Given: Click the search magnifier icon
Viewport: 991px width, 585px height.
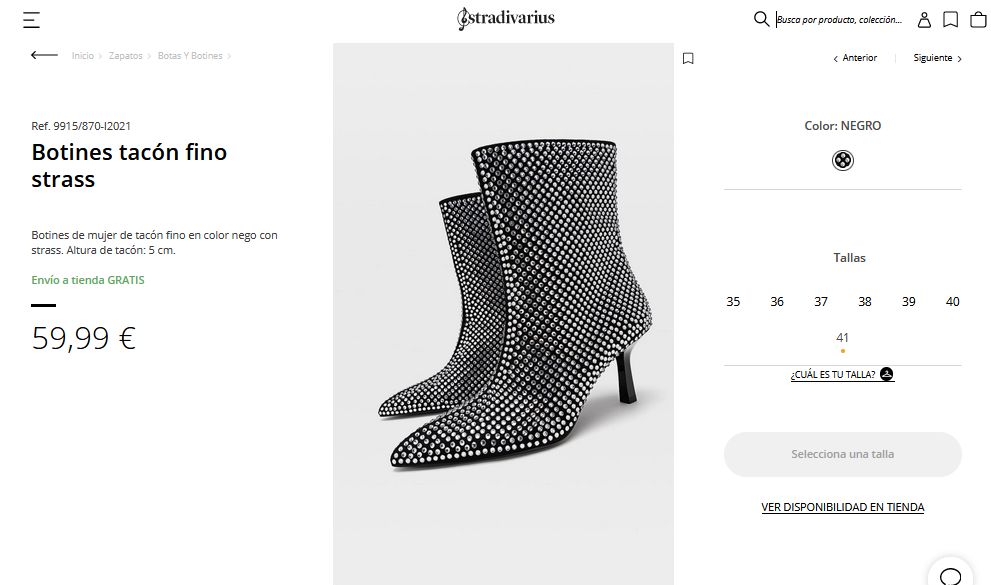Looking at the screenshot, I should point(761,19).
